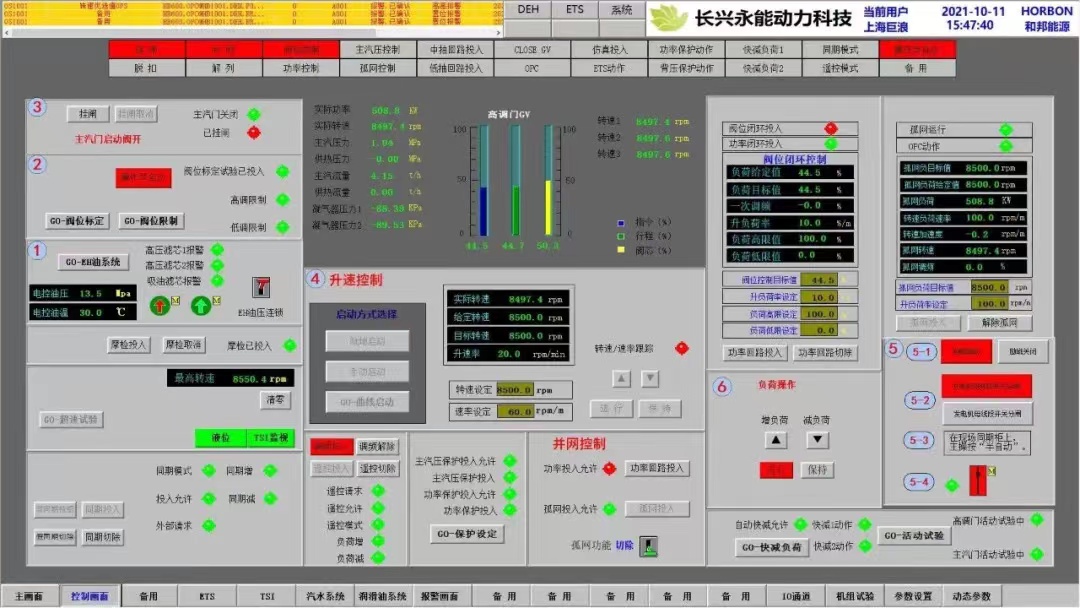Click the 孤网运行 green indicator
The height and width of the screenshot is (608, 1080).
[1005, 130]
